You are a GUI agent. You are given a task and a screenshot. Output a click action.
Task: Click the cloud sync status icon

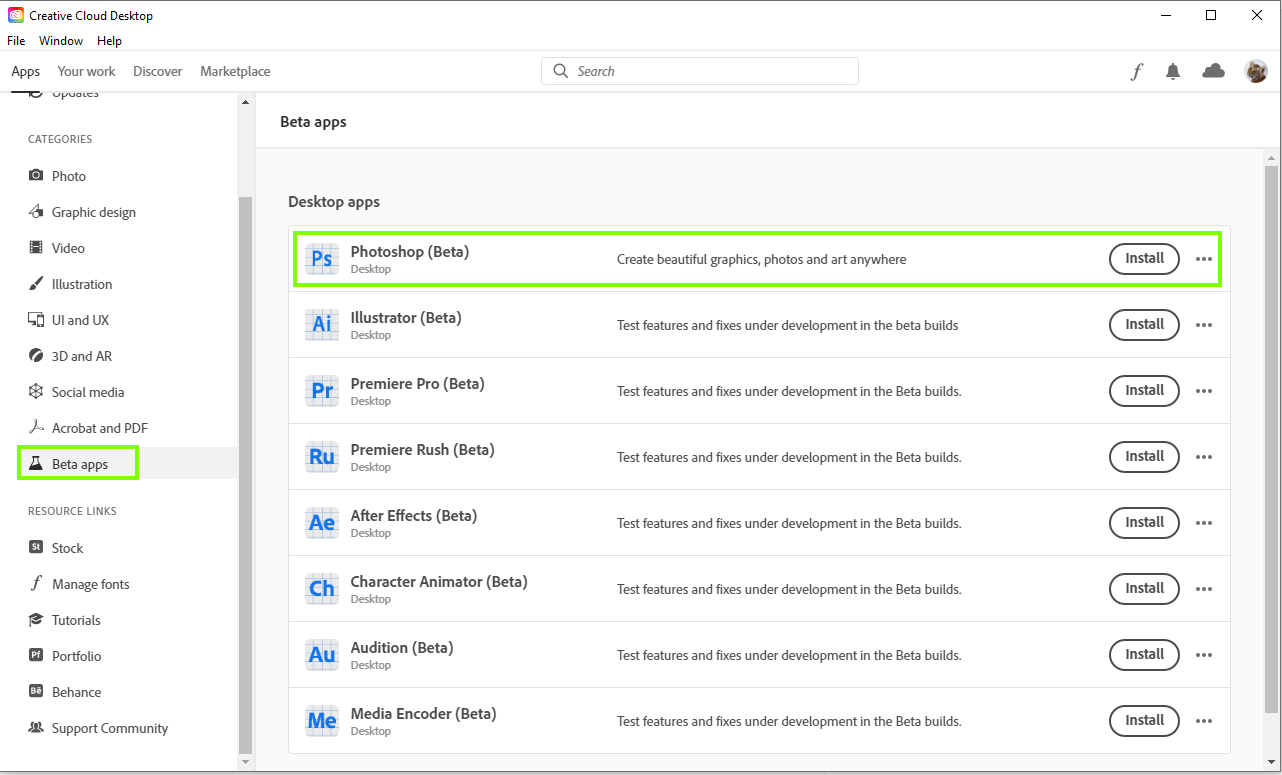1213,71
